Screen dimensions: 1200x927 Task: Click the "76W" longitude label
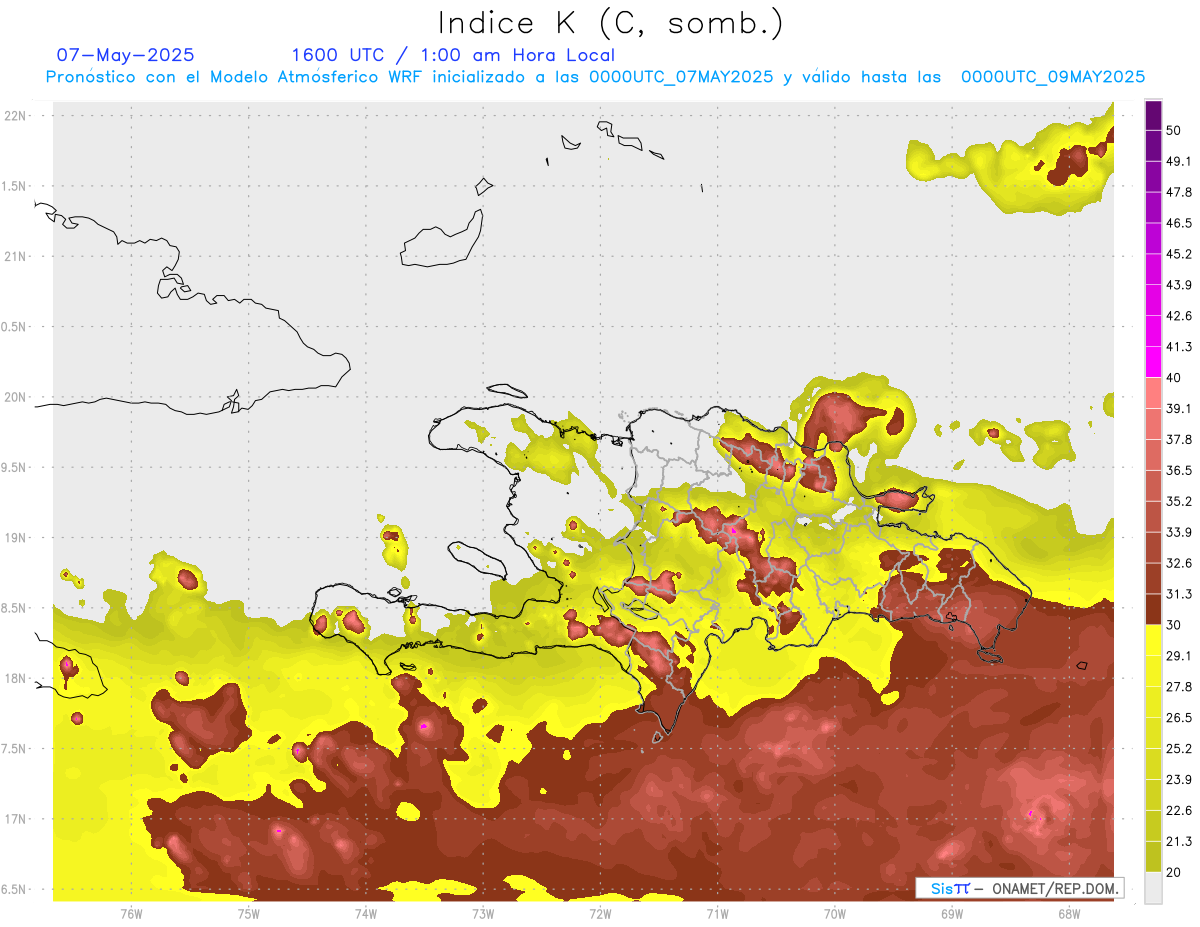pos(131,913)
